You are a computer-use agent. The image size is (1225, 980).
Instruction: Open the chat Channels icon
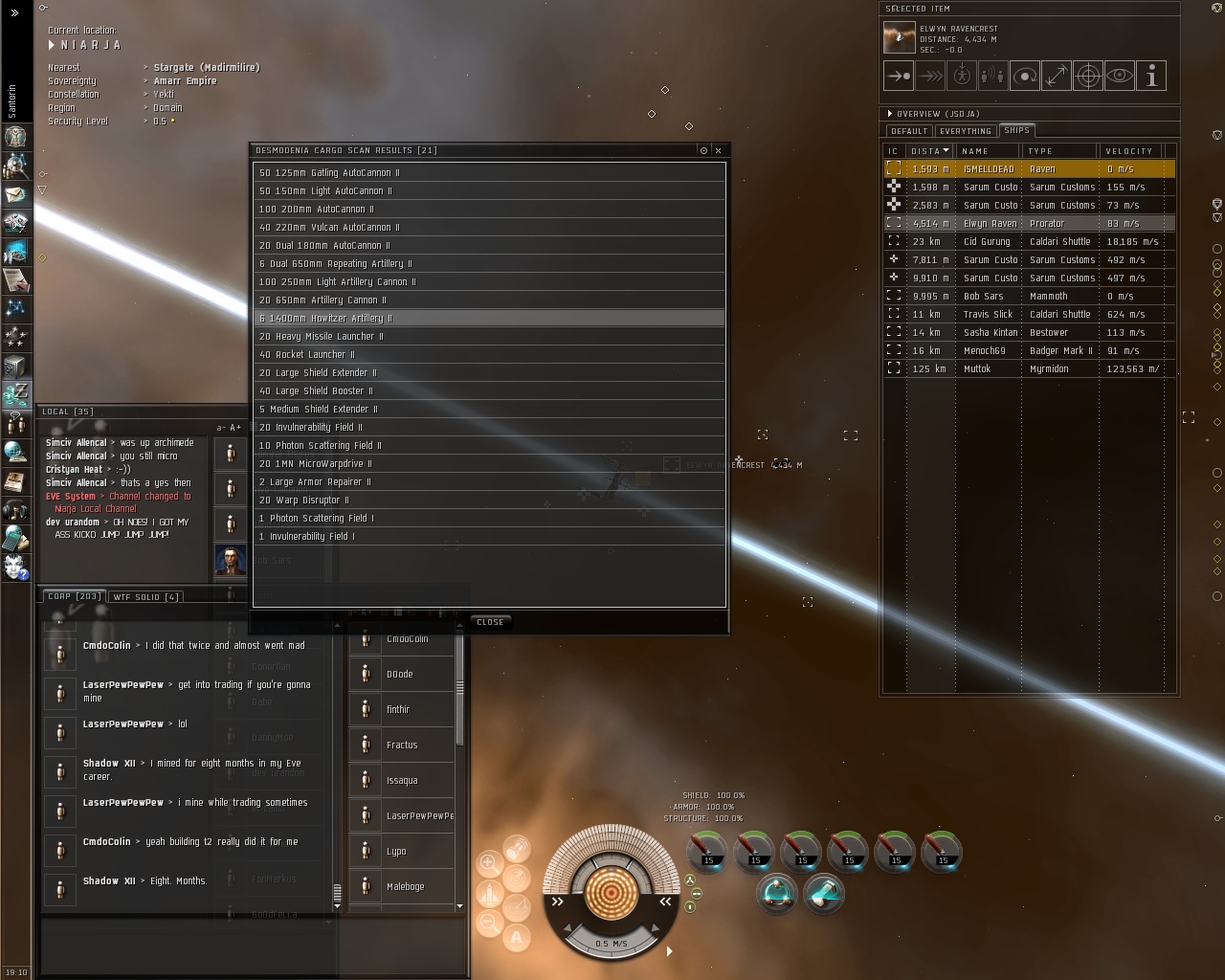[x=15, y=423]
